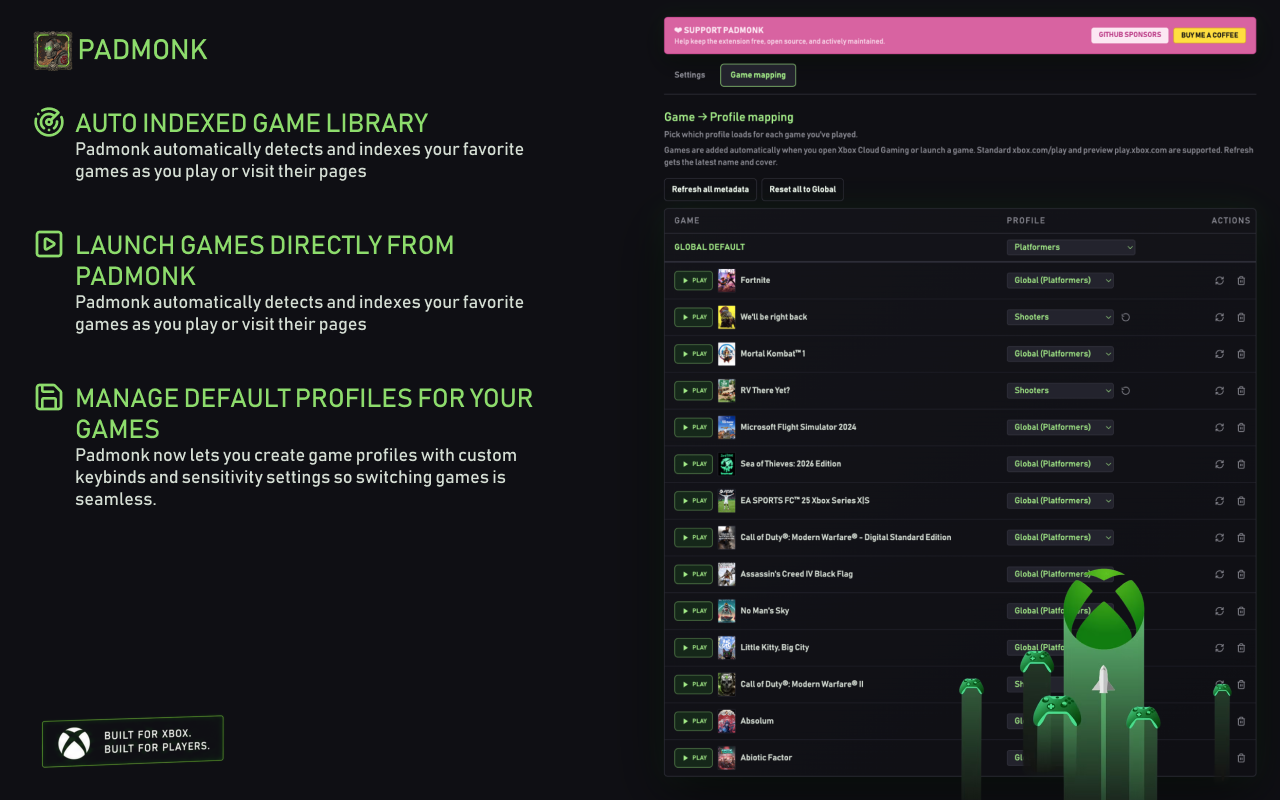The image size is (1280, 800).
Task: Switch to the Settings tab
Action: coord(690,75)
